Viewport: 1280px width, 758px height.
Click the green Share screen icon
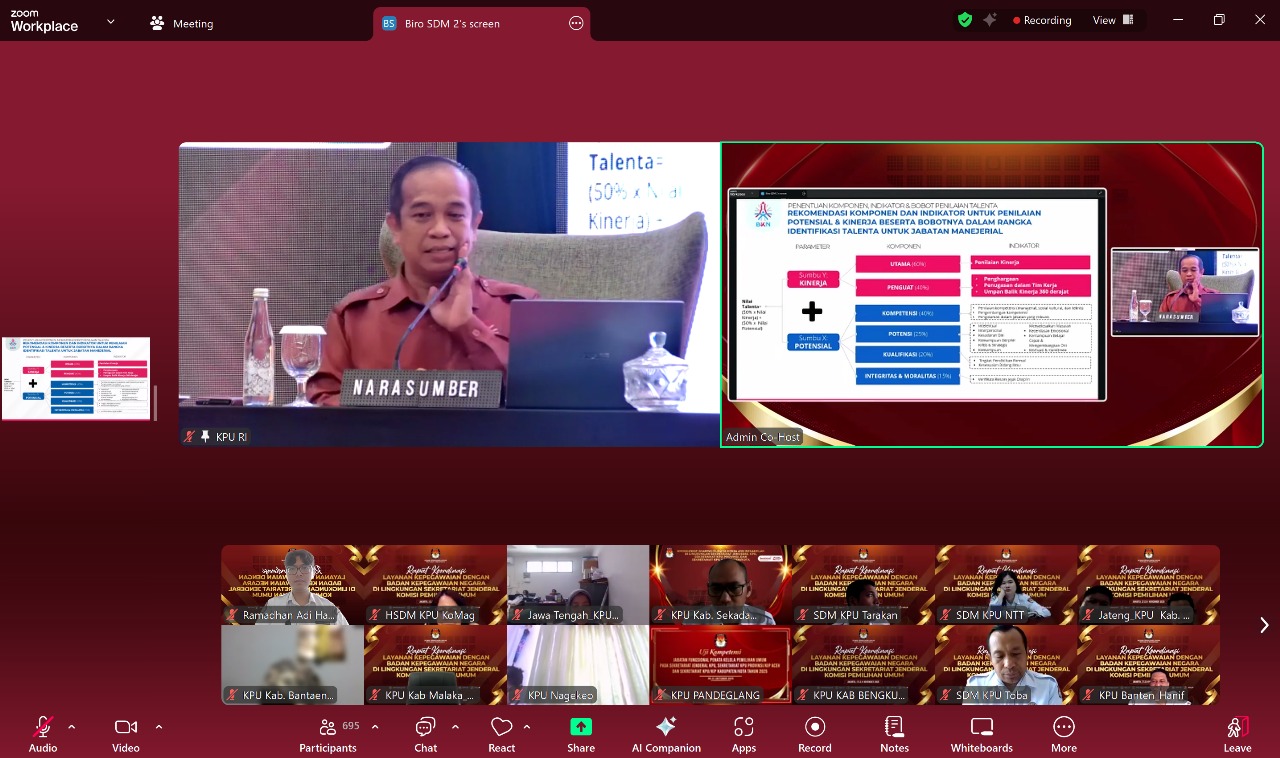click(x=581, y=734)
